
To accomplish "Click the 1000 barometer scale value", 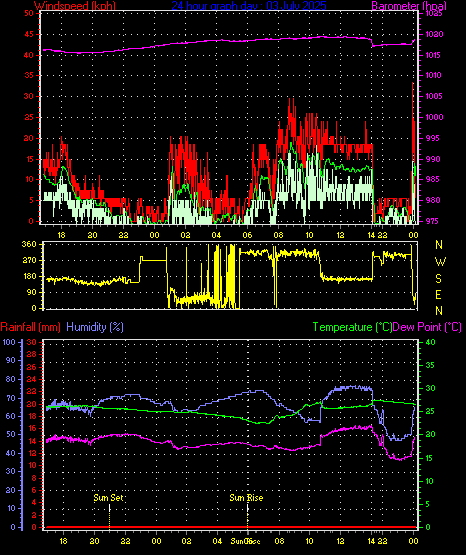I will pos(433,117).
